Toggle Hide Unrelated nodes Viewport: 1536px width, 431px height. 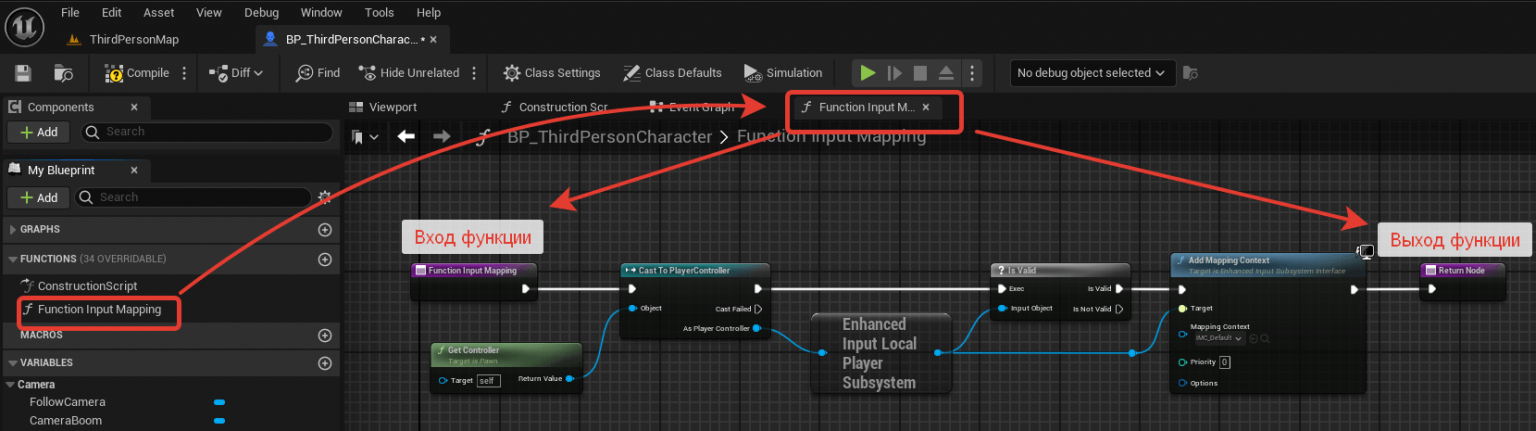coord(408,73)
